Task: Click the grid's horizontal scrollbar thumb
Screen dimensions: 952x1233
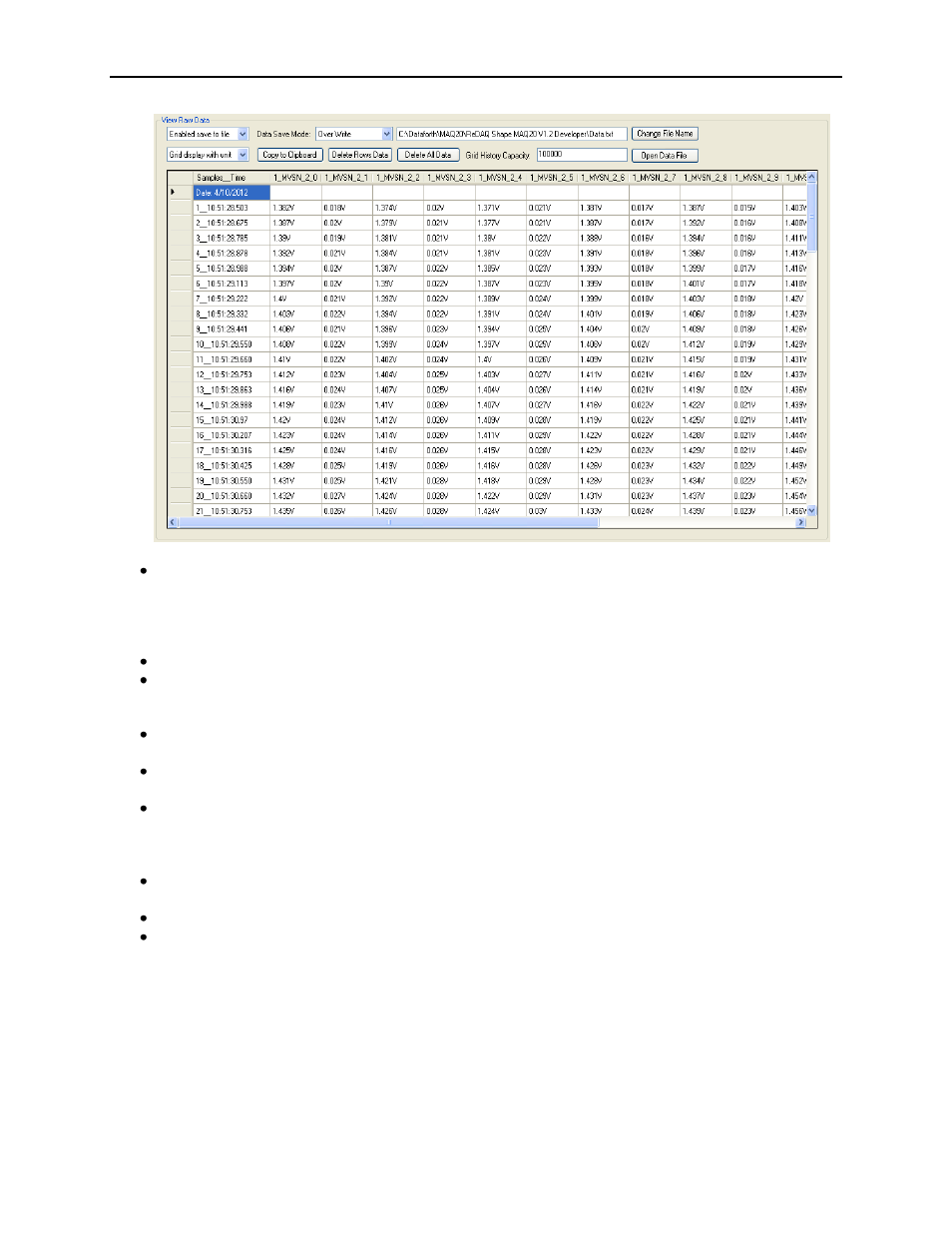Action: pyautogui.click(x=388, y=522)
